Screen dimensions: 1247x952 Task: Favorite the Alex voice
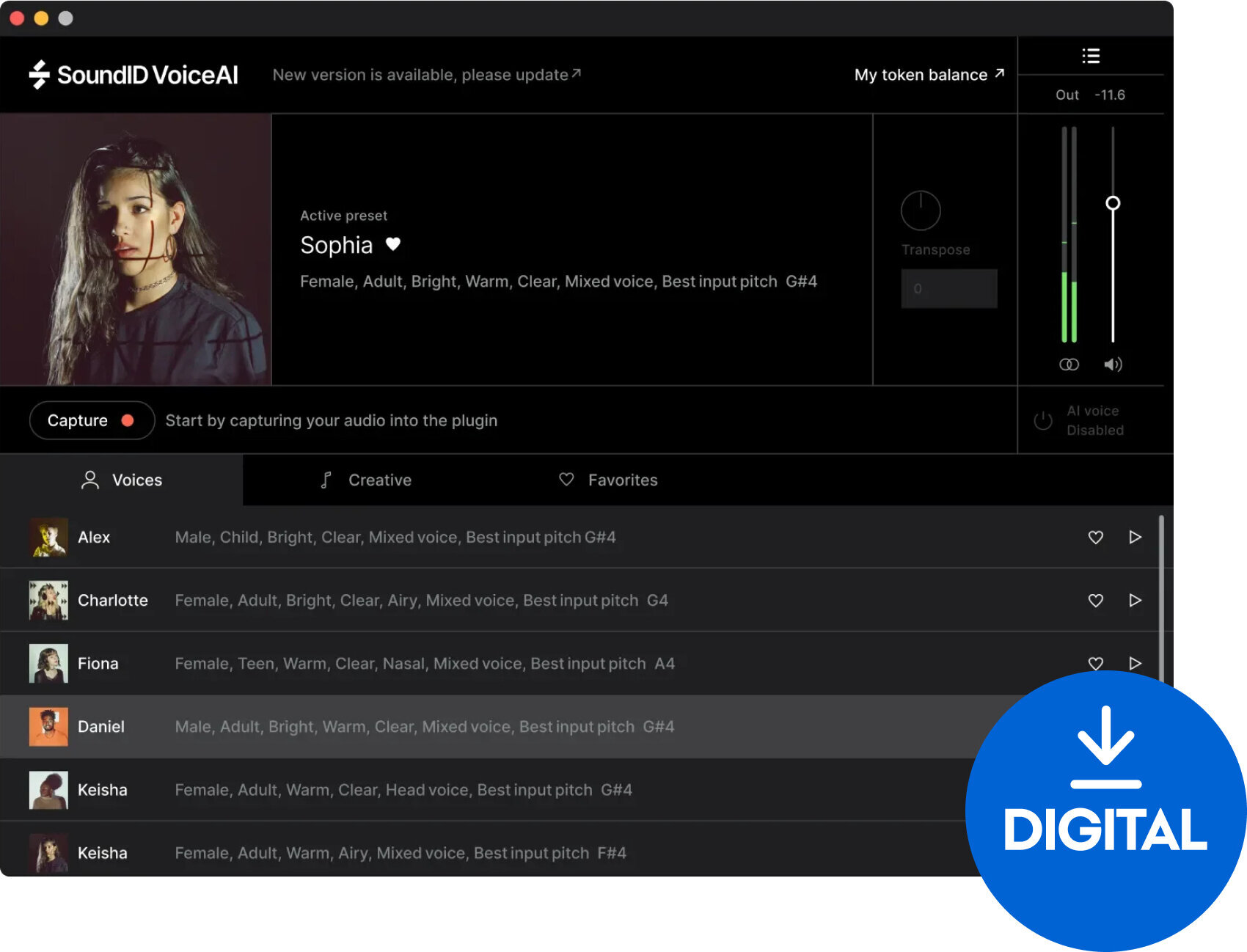tap(1095, 537)
